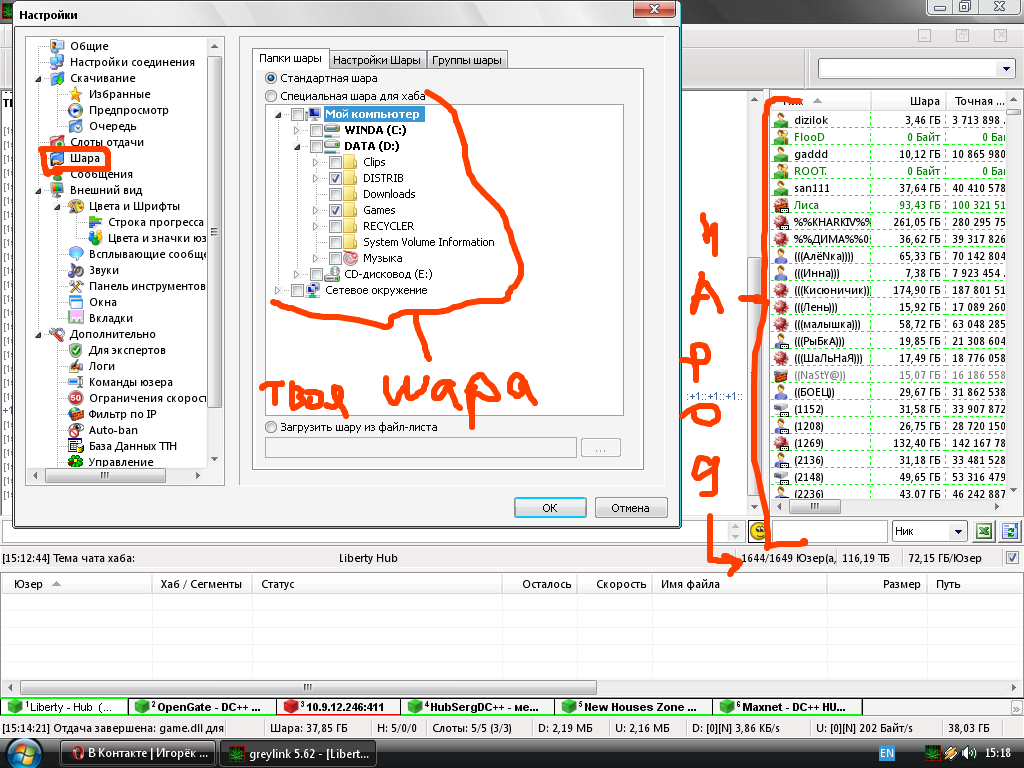
Task: Switch to the Группы шары tab
Action: [467, 60]
